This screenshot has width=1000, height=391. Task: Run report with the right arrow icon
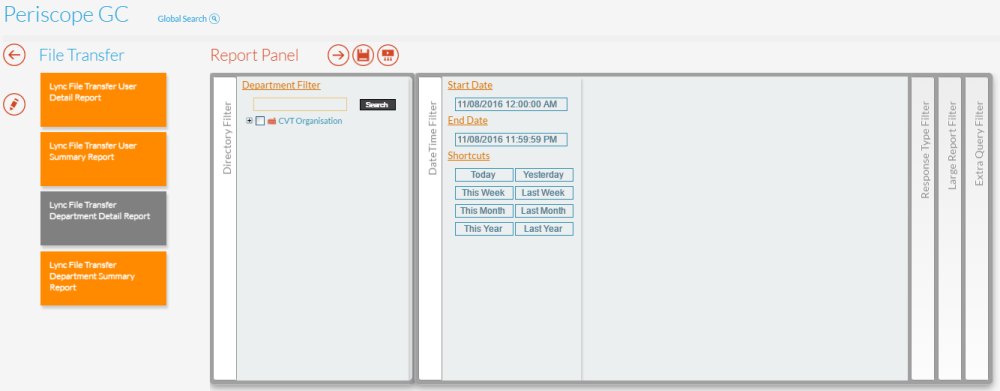click(x=339, y=55)
